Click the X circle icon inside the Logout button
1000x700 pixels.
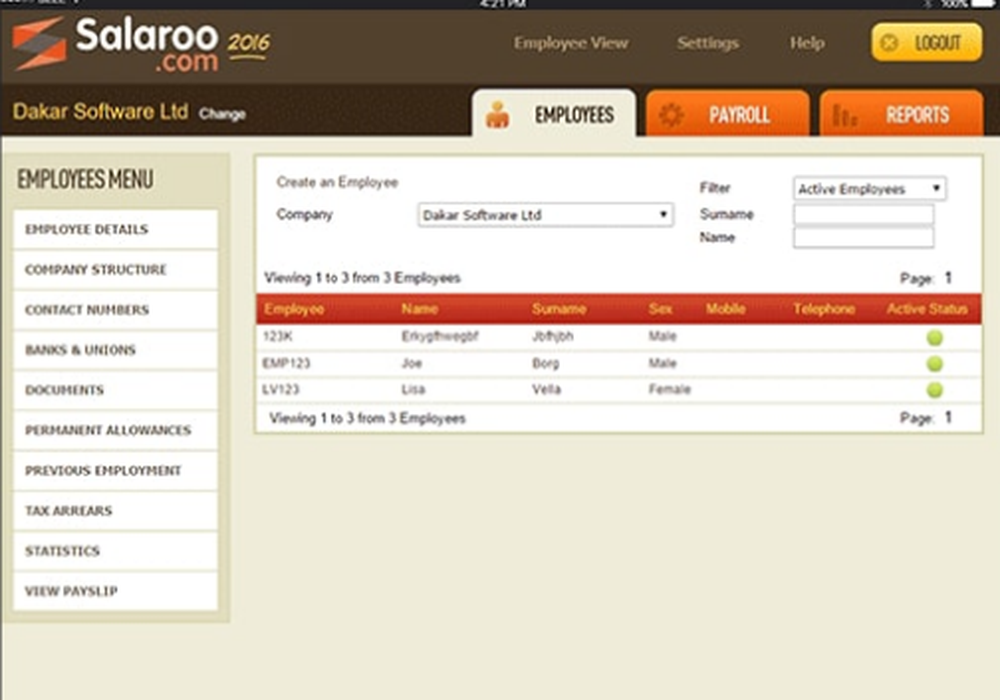[890, 44]
